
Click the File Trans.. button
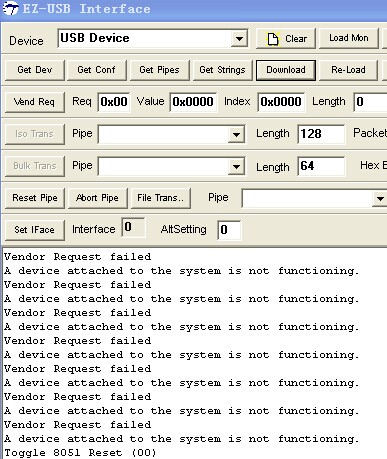(161, 198)
